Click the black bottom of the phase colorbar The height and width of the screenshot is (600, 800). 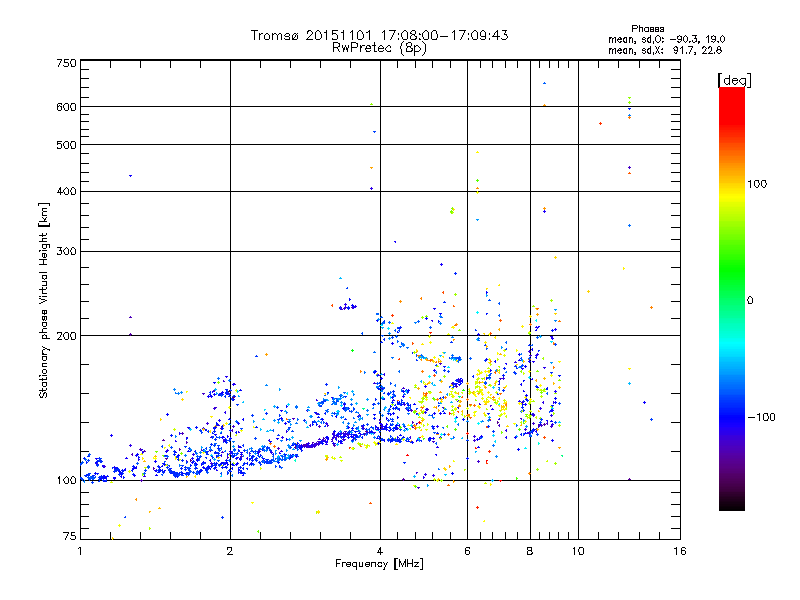point(732,503)
